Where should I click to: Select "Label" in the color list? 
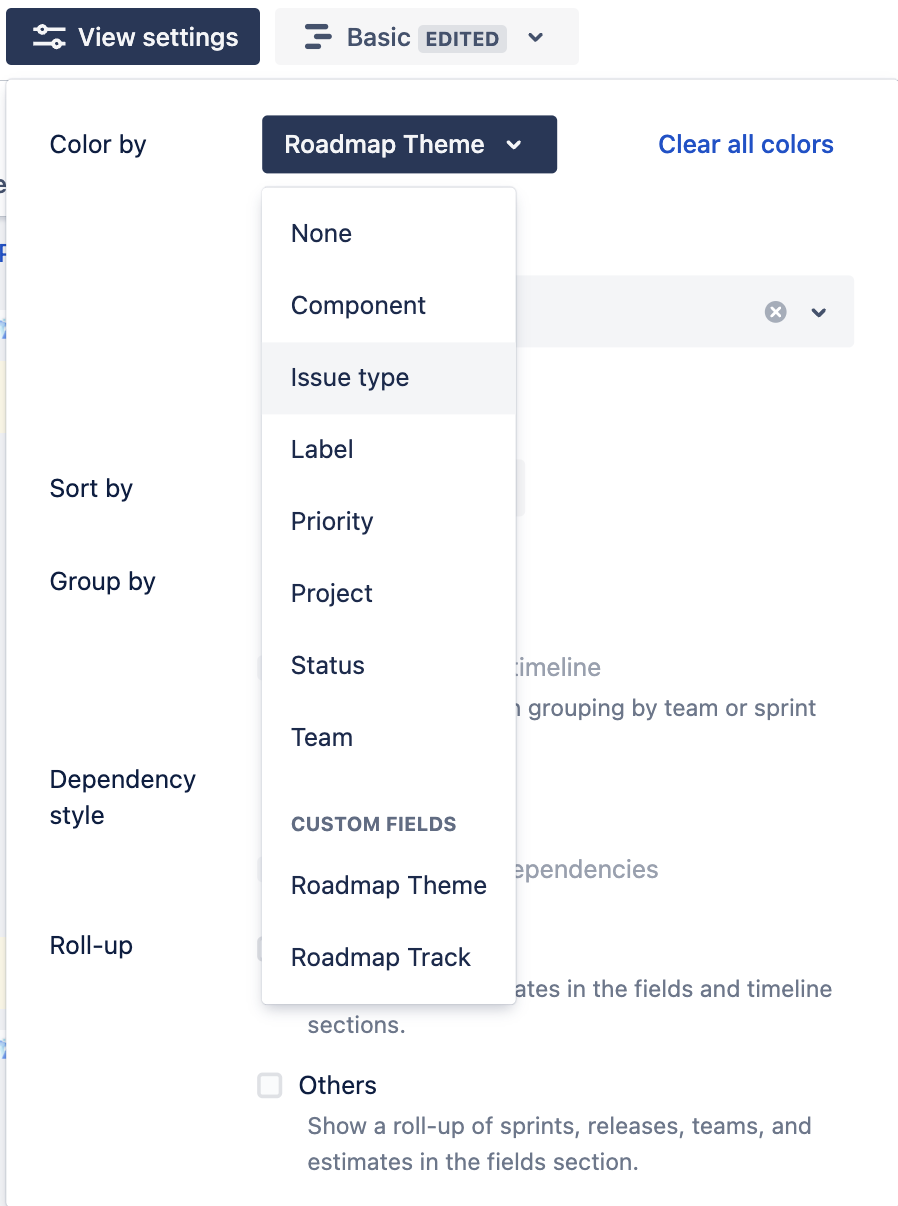point(321,449)
